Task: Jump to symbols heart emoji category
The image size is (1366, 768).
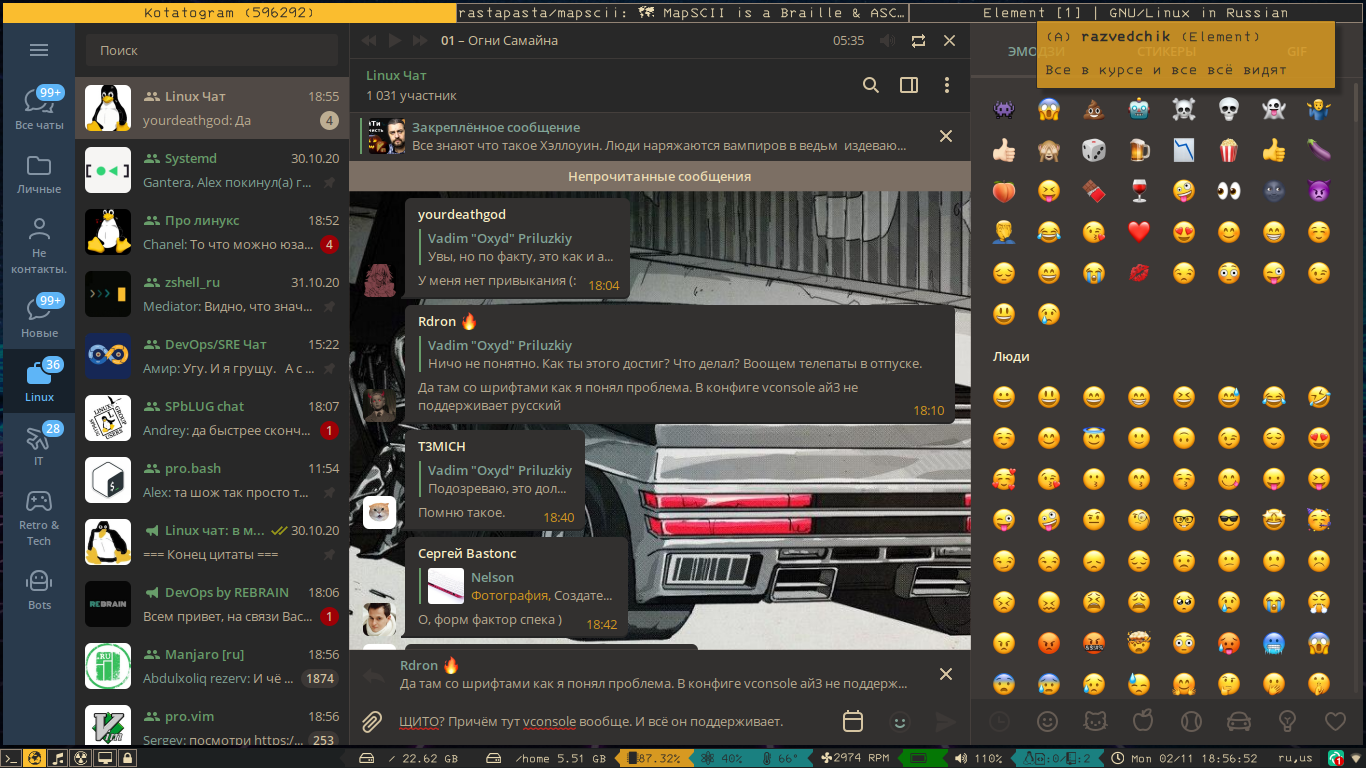Action: 1335,721
